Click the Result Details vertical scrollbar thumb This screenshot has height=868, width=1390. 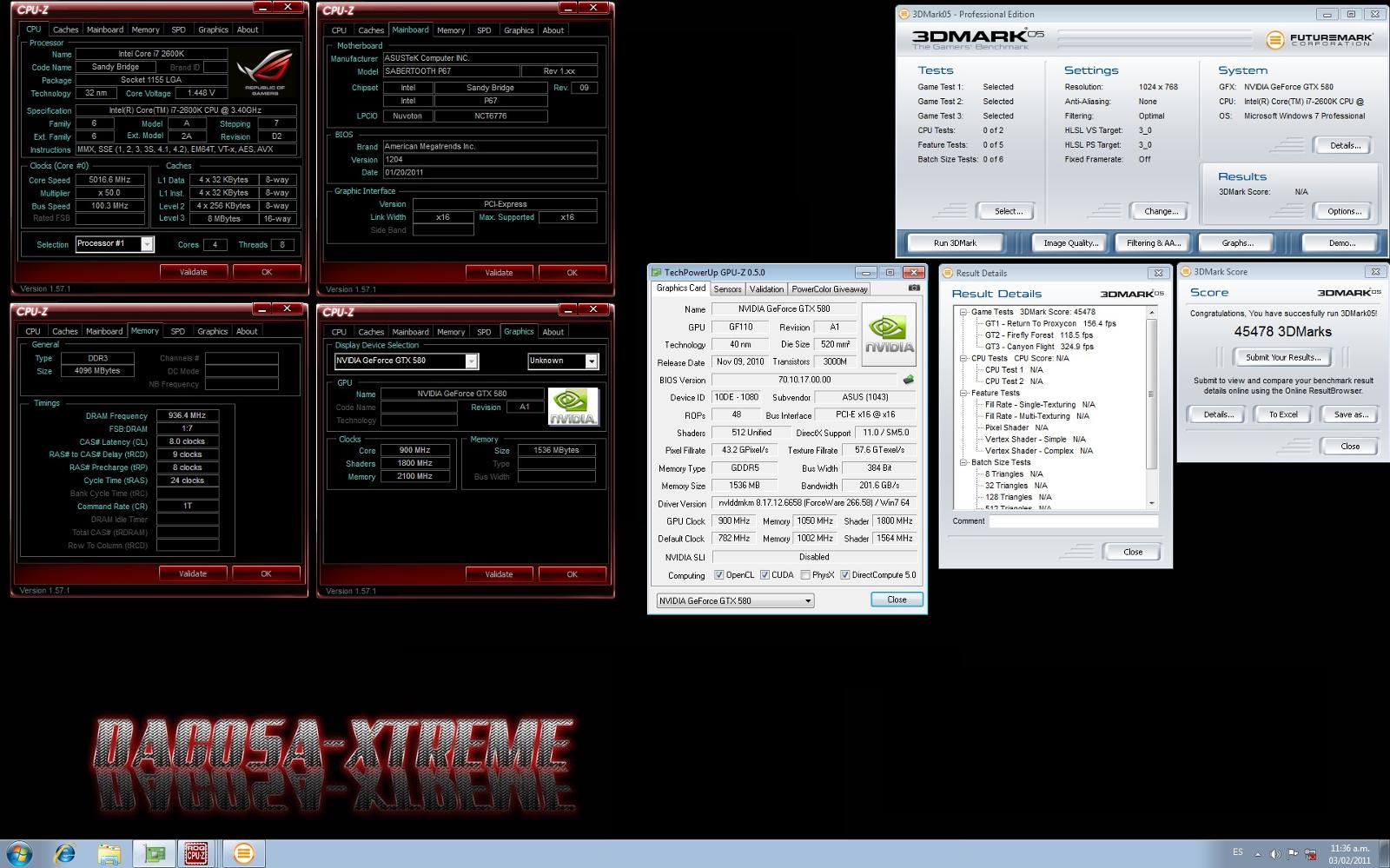coord(1152,394)
